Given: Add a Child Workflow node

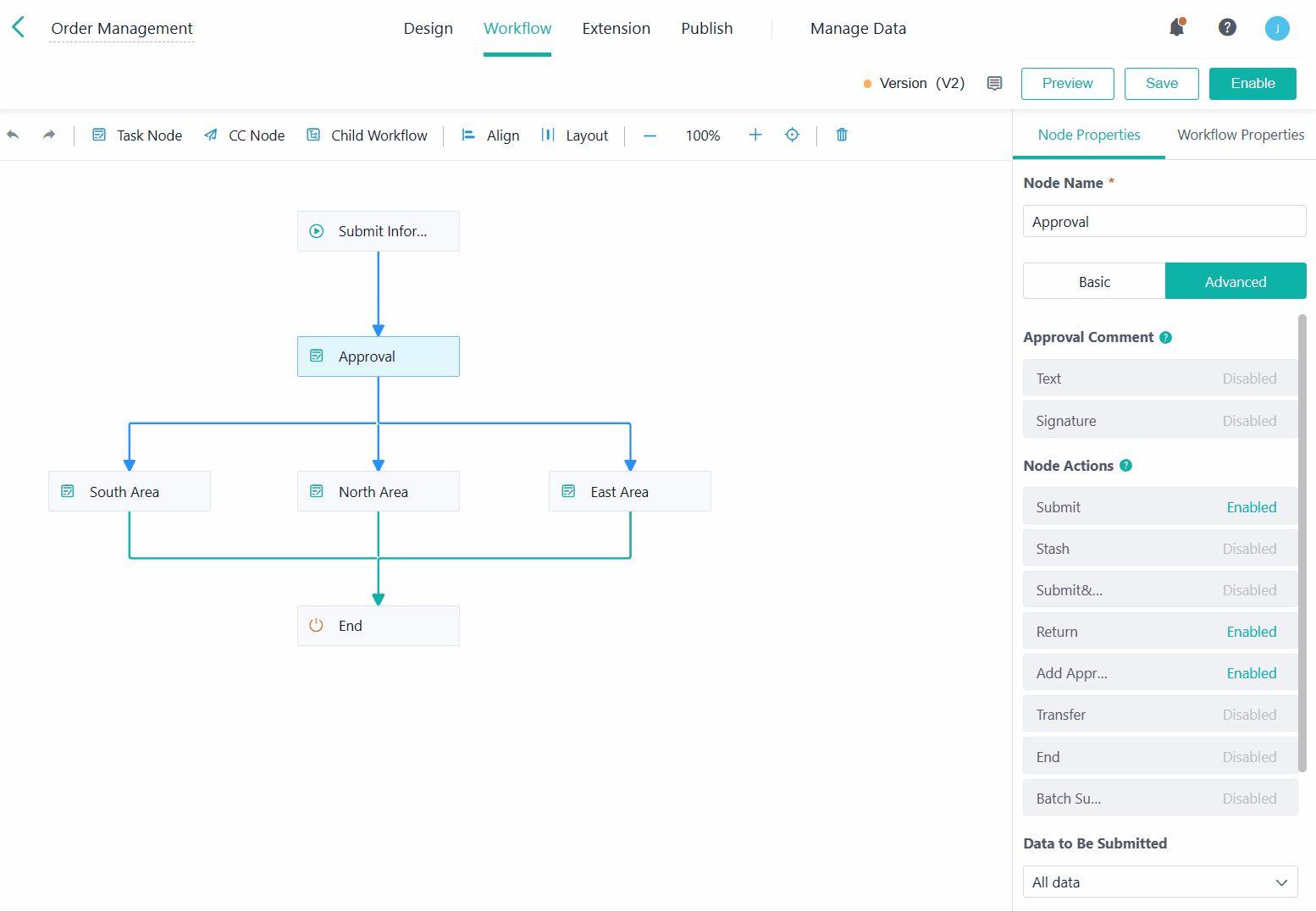Looking at the screenshot, I should tap(367, 135).
